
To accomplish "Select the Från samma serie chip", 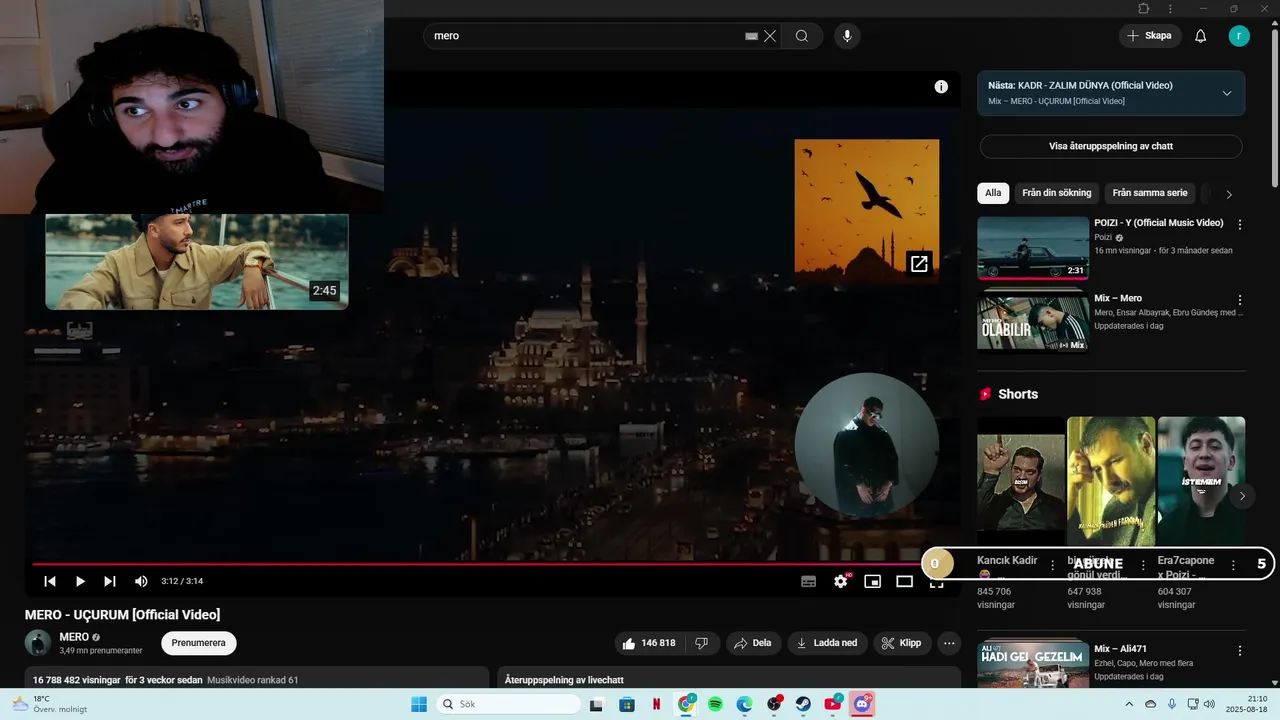I will 1150,193.
